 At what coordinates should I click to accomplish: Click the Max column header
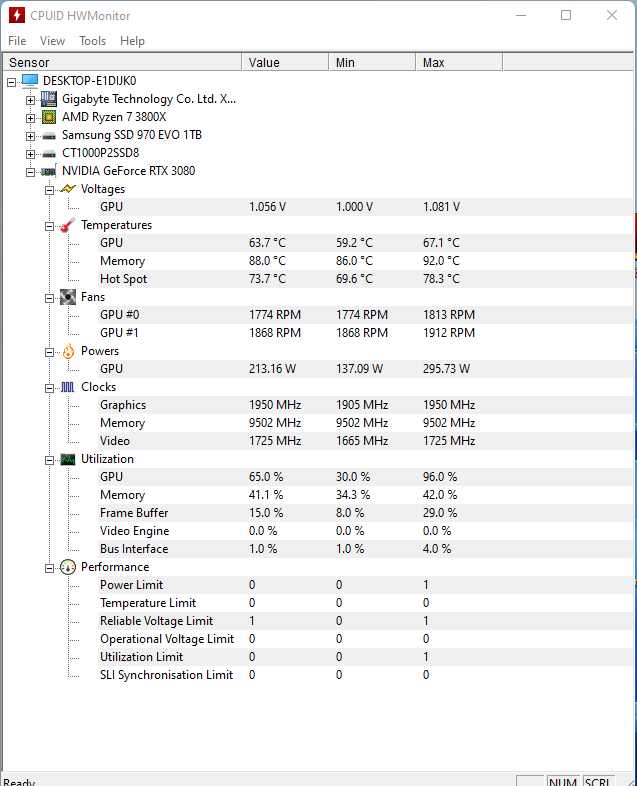(x=459, y=63)
